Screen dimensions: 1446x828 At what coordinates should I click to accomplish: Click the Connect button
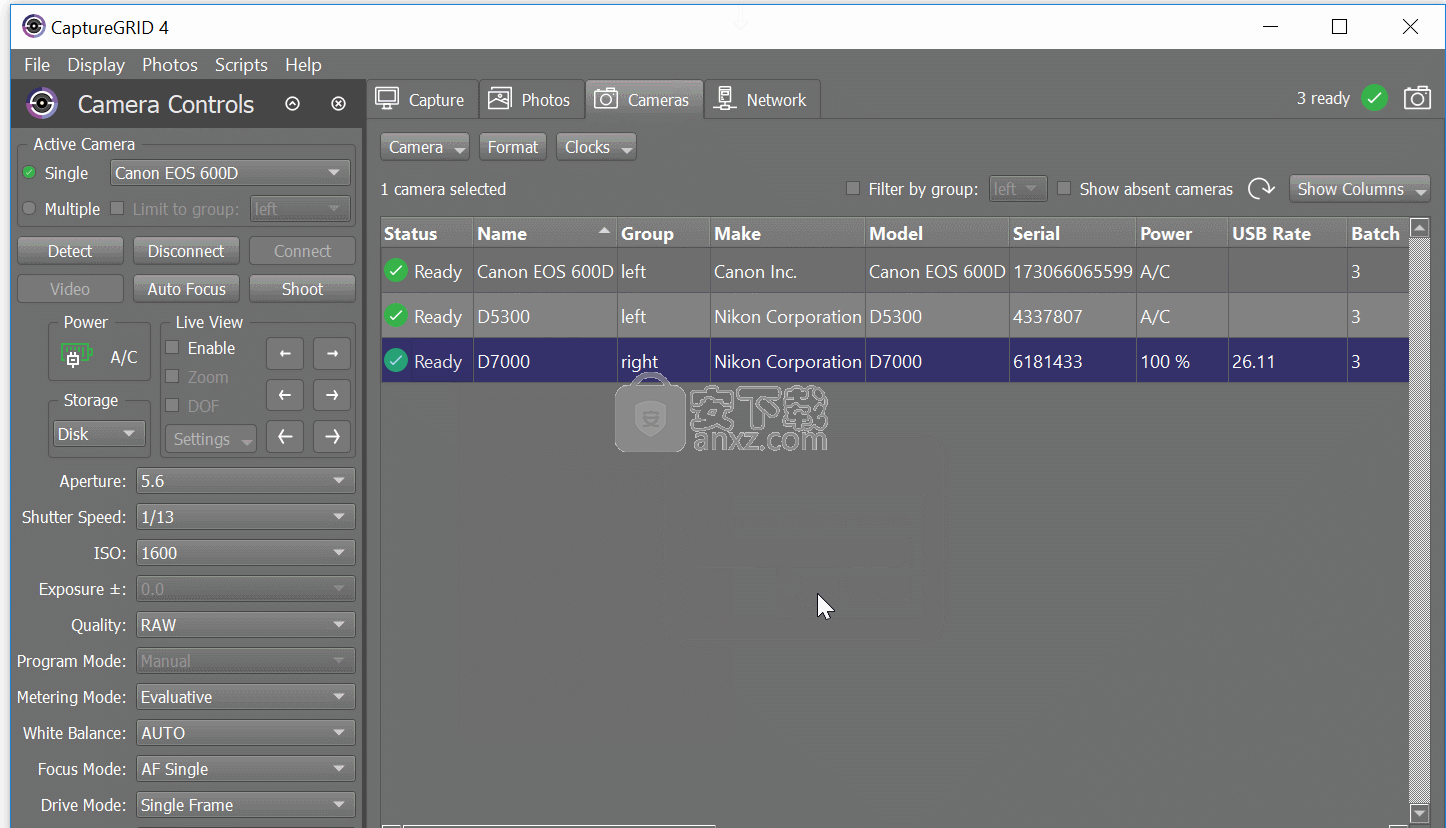(x=302, y=251)
